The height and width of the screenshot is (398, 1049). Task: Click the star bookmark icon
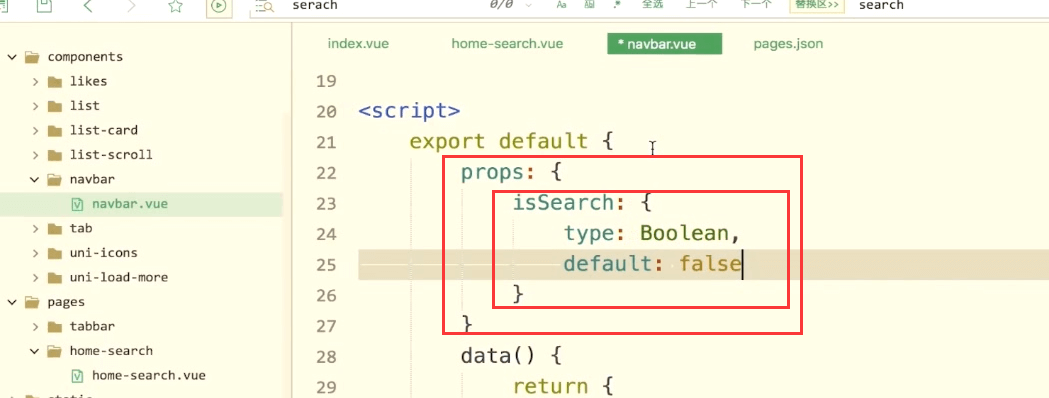point(175,6)
